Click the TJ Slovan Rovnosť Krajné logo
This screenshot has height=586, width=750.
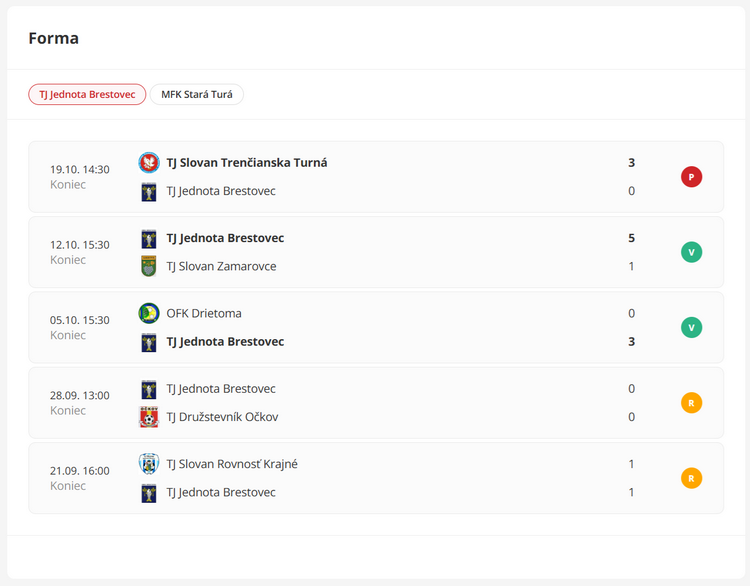pyautogui.click(x=149, y=464)
